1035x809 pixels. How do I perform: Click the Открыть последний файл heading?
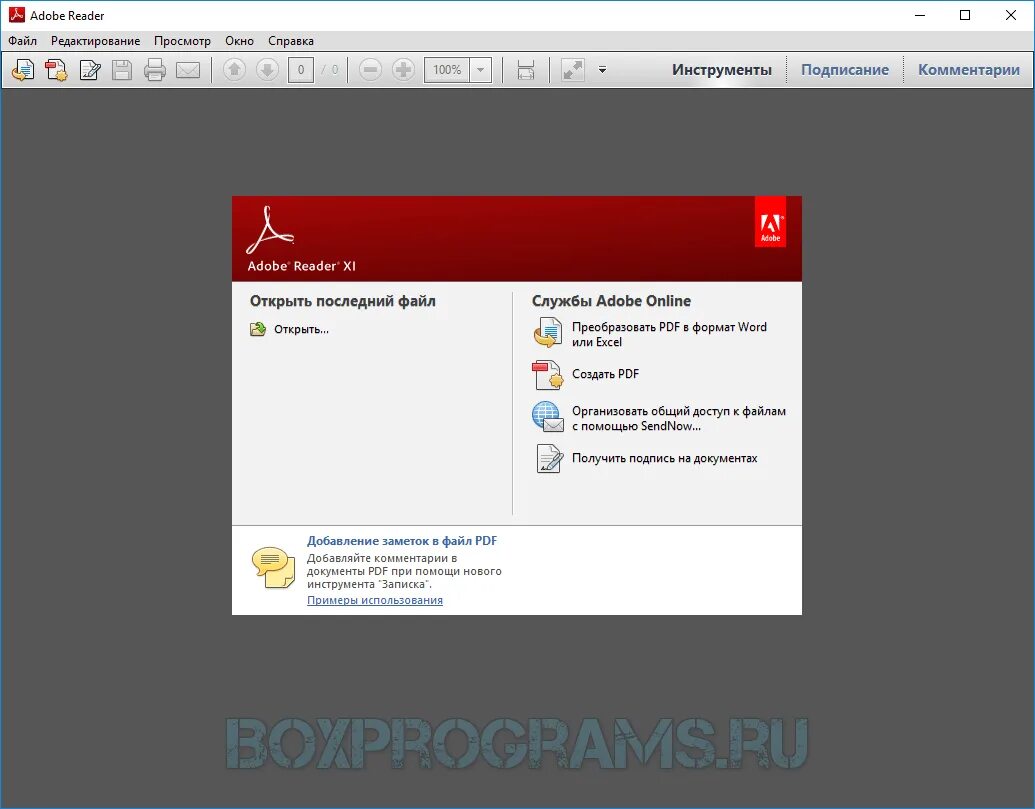point(343,301)
